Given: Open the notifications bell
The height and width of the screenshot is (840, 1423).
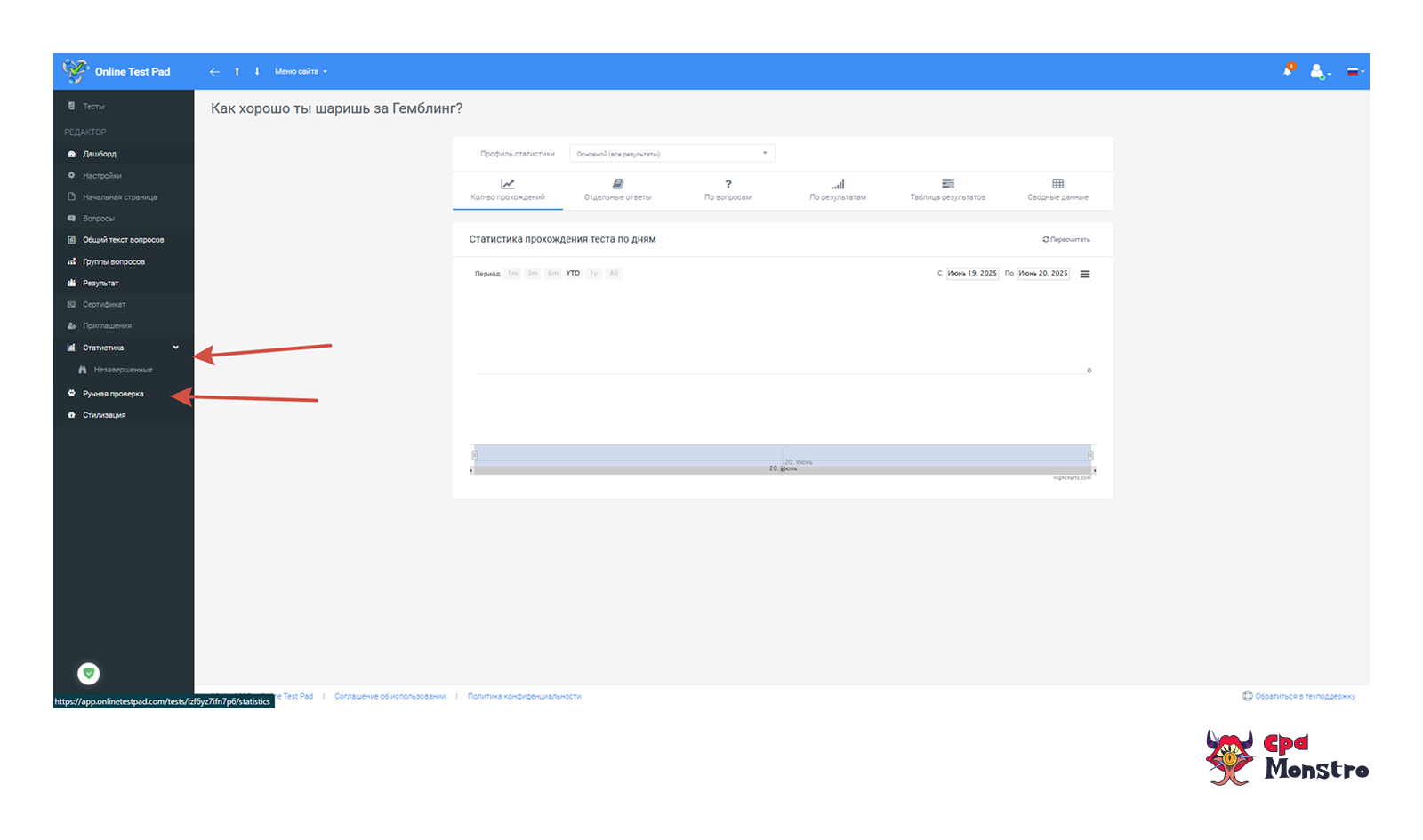Looking at the screenshot, I should [1289, 69].
